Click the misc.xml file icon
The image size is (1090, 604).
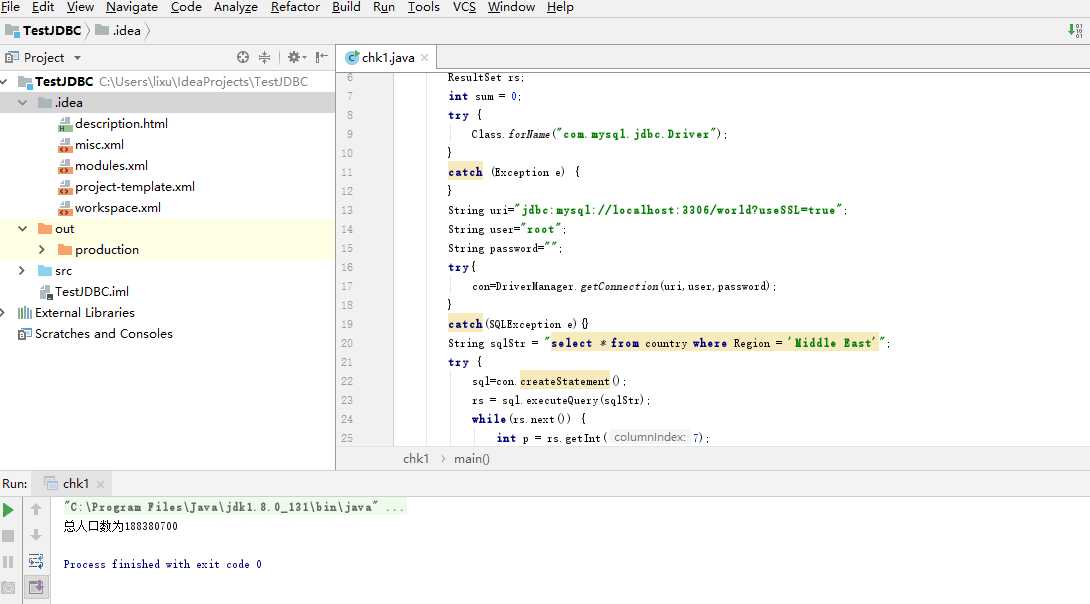coord(65,145)
